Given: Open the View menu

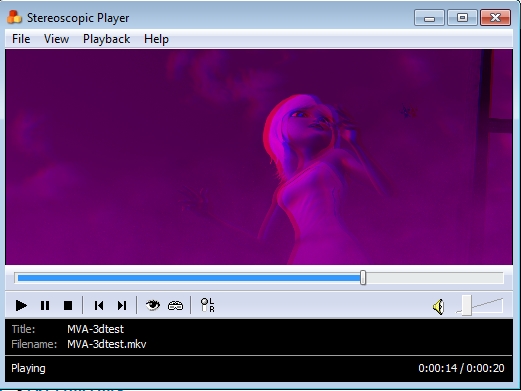Looking at the screenshot, I should (56, 39).
